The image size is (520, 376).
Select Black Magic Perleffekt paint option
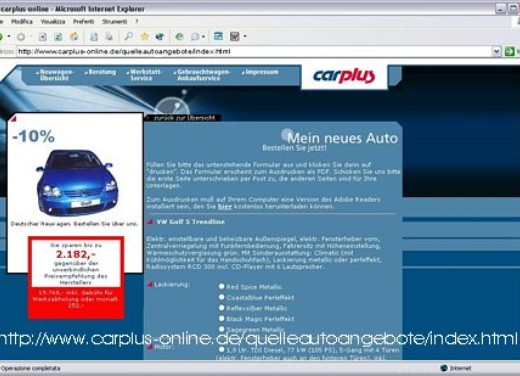221,318
